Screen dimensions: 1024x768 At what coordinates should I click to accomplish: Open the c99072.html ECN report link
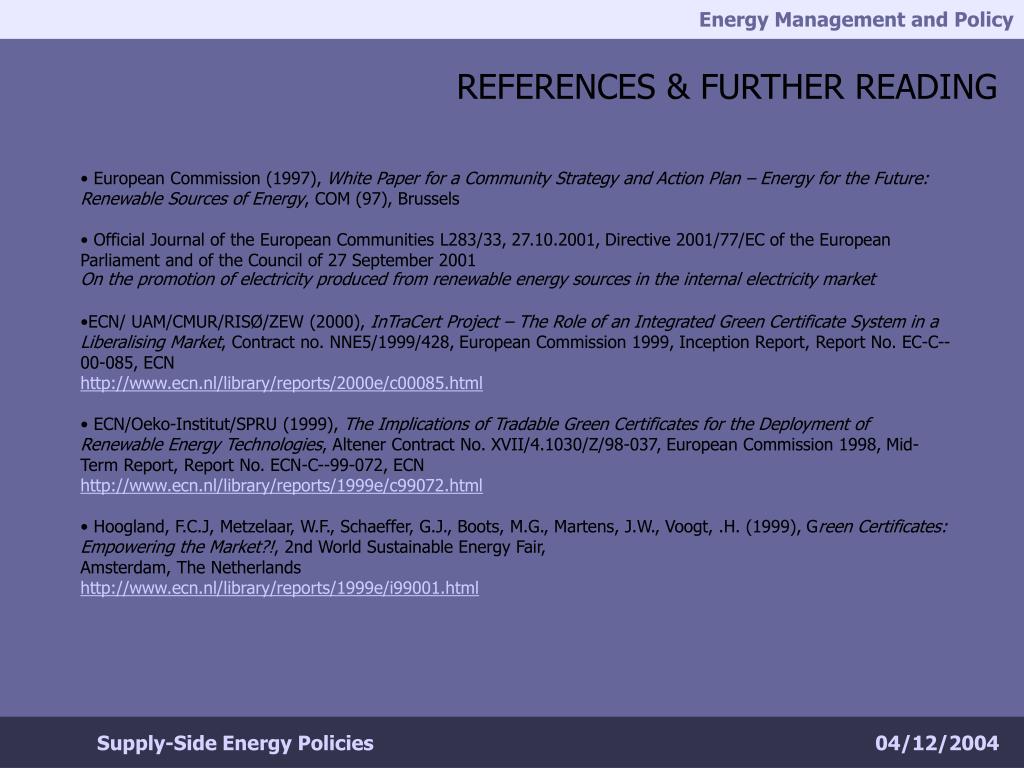[281, 486]
